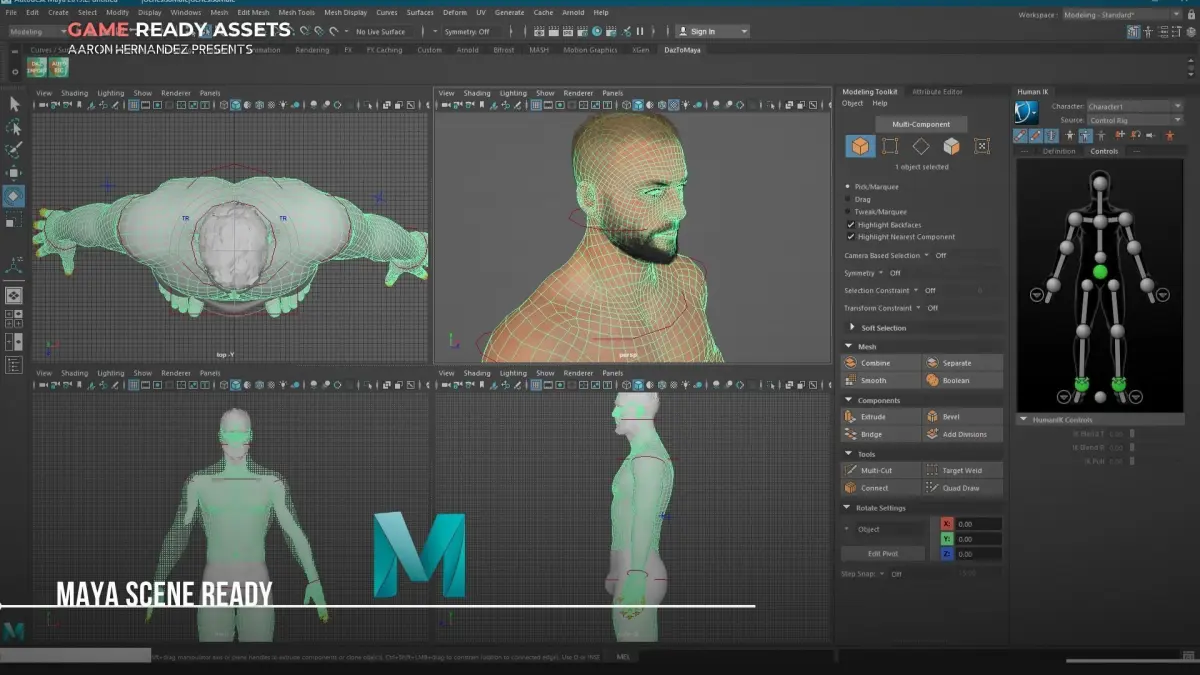Open the Character1 dropdown in HumanIK

1134,106
